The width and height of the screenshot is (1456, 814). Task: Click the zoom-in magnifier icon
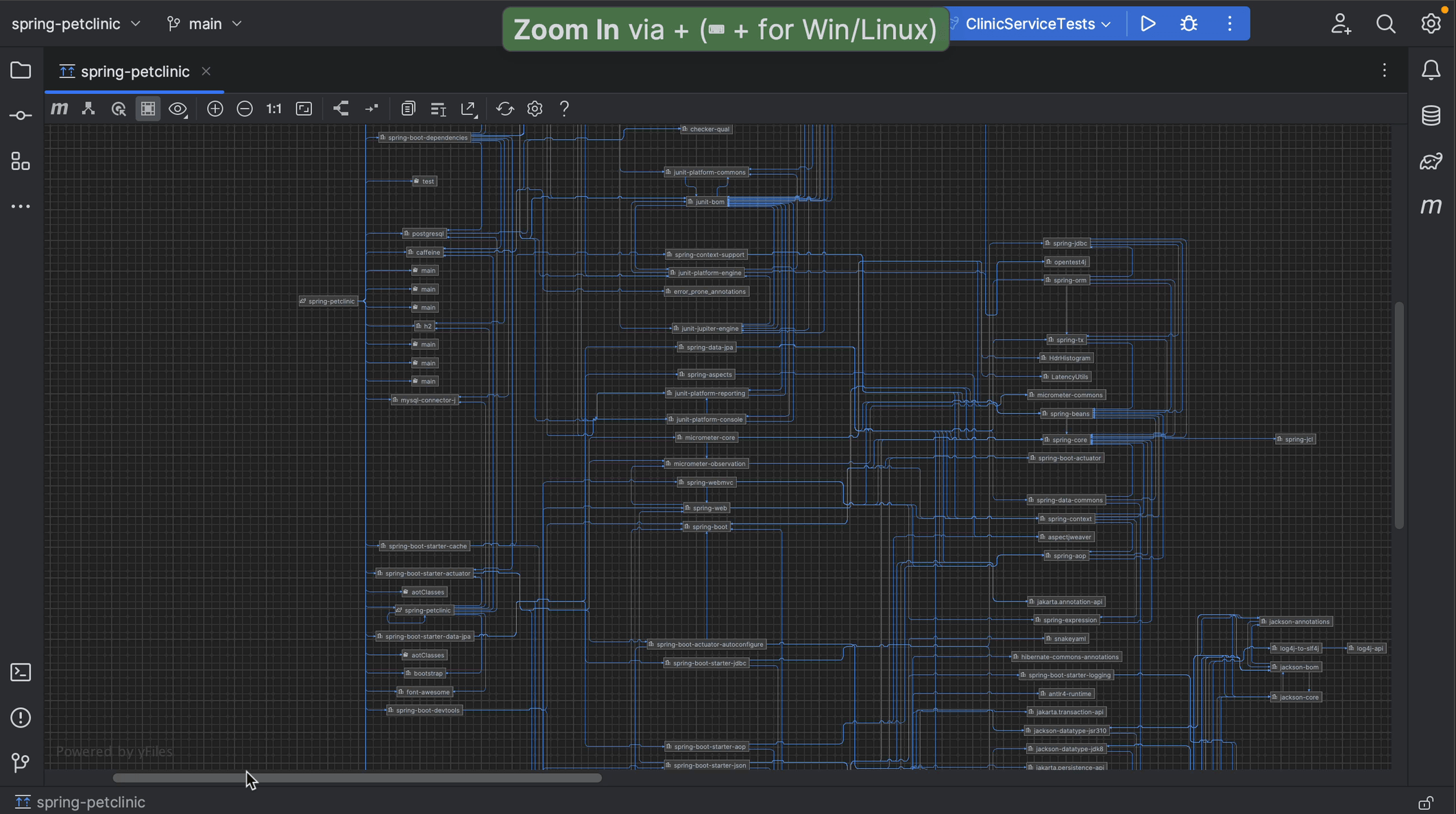coord(213,108)
